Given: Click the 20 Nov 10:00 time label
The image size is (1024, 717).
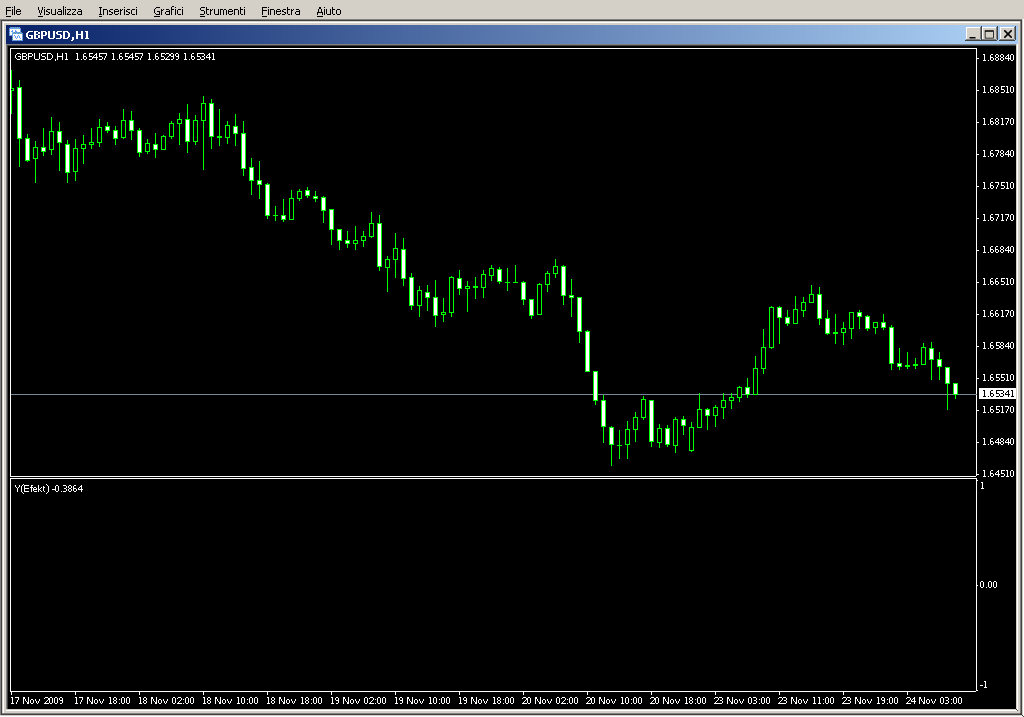Looking at the screenshot, I should pos(614,701).
